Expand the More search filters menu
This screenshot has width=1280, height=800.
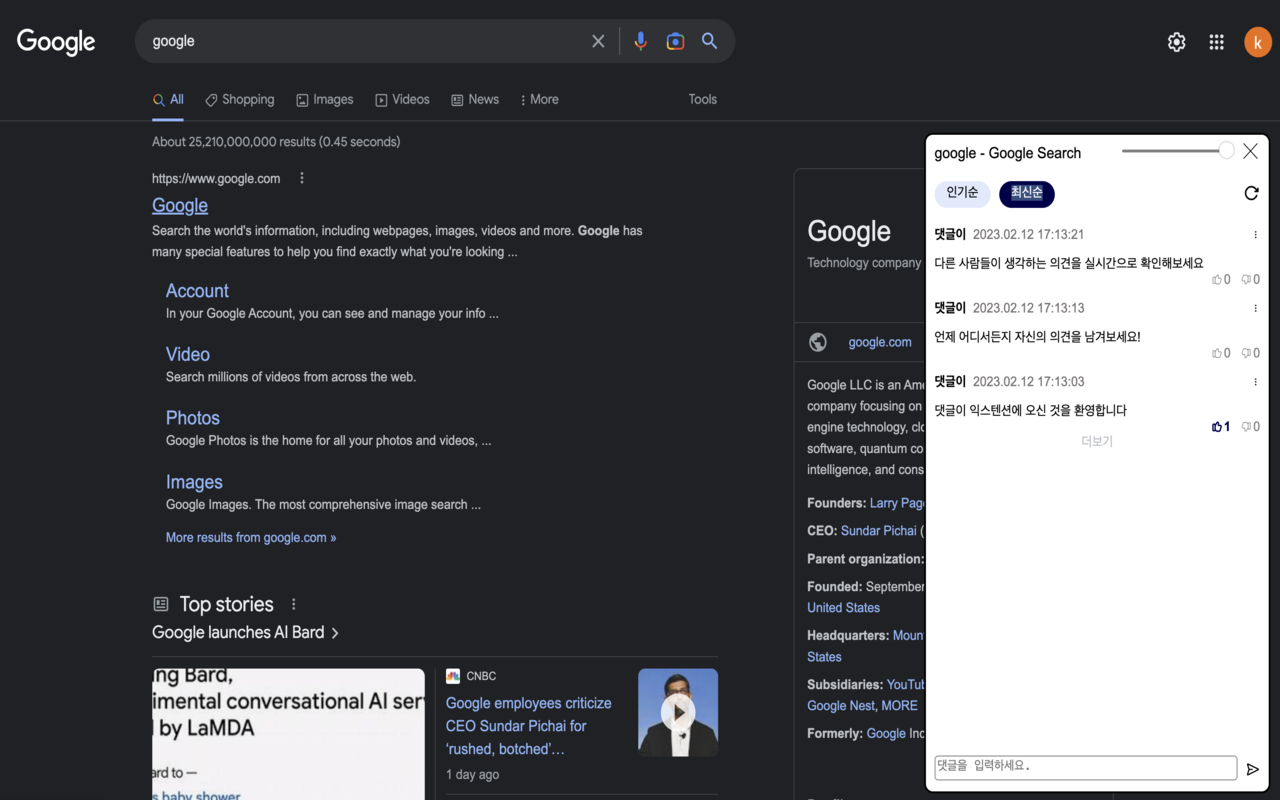[540, 100]
